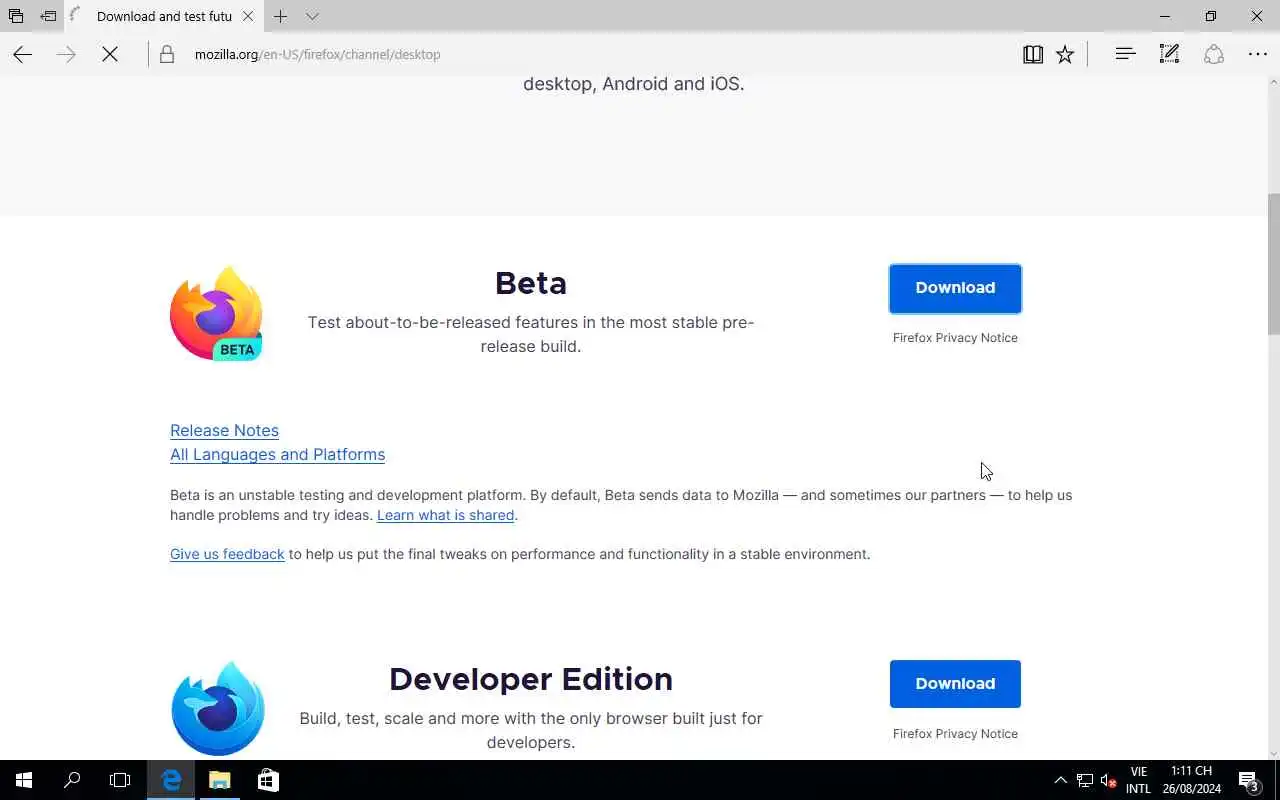Open the tabs you've set aside icon
Image resolution: width=1280 pixels, height=800 pixels.
coord(16,16)
